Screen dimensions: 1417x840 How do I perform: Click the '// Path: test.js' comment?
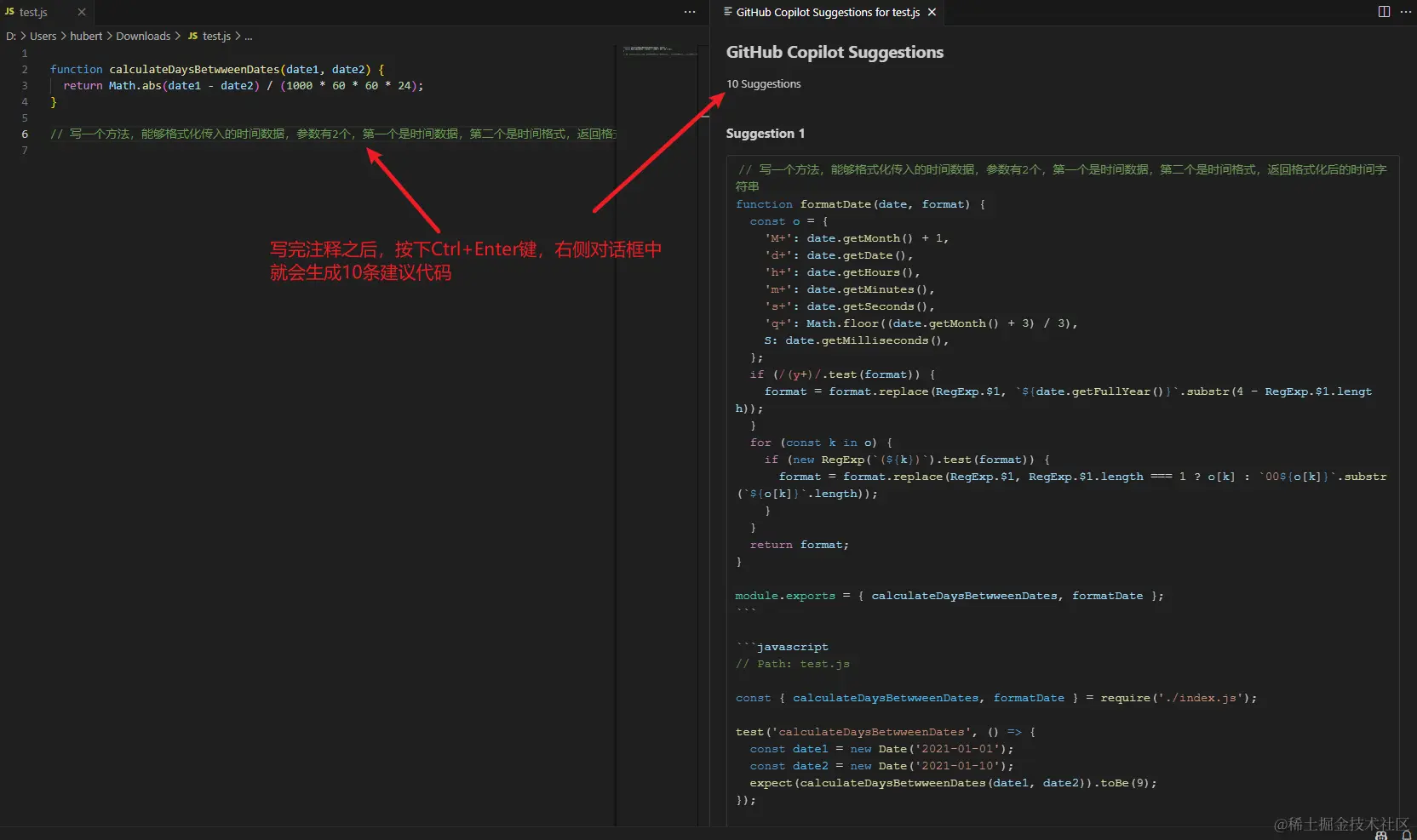(x=793, y=664)
